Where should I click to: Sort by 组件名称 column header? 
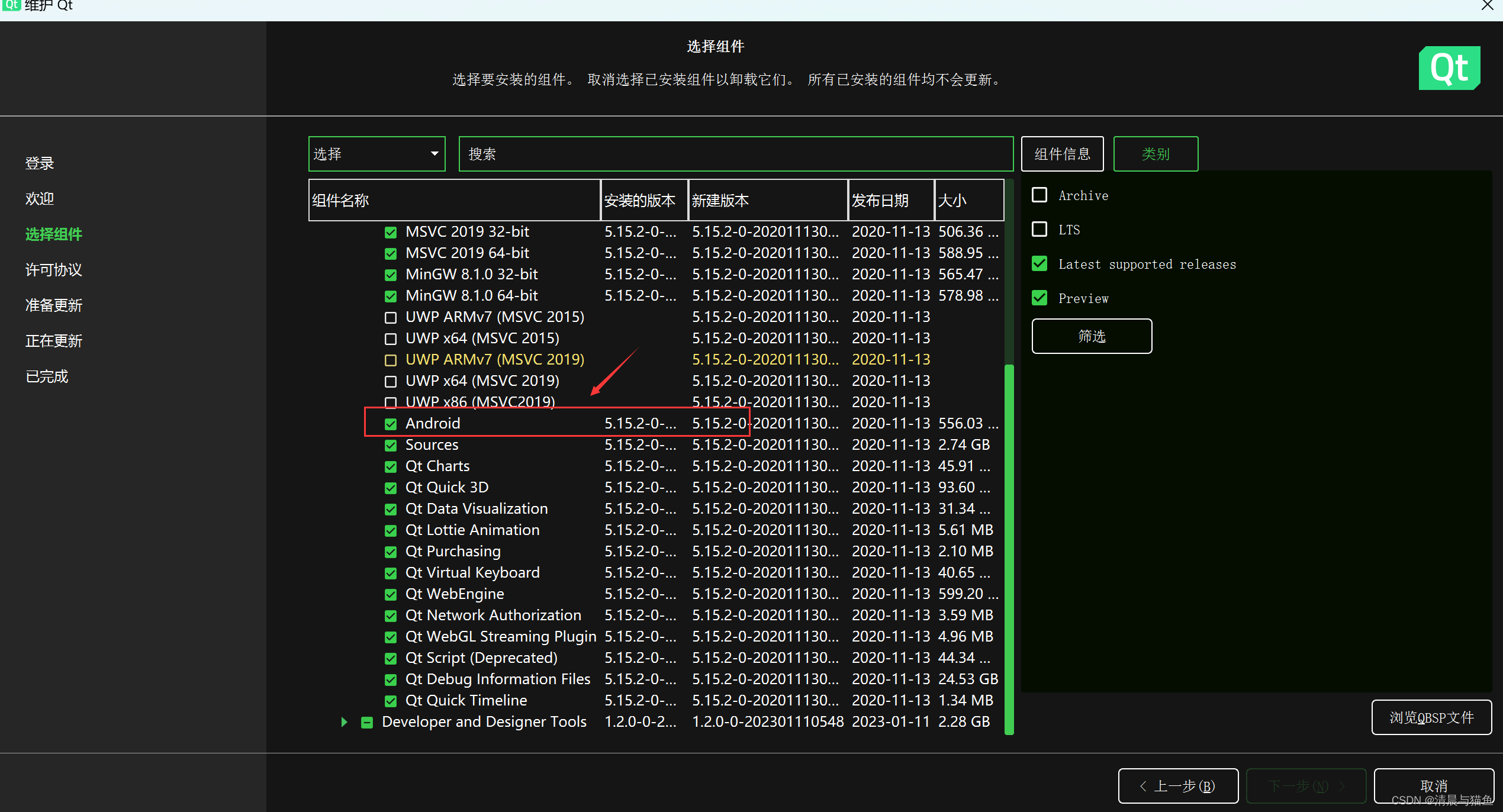(454, 201)
